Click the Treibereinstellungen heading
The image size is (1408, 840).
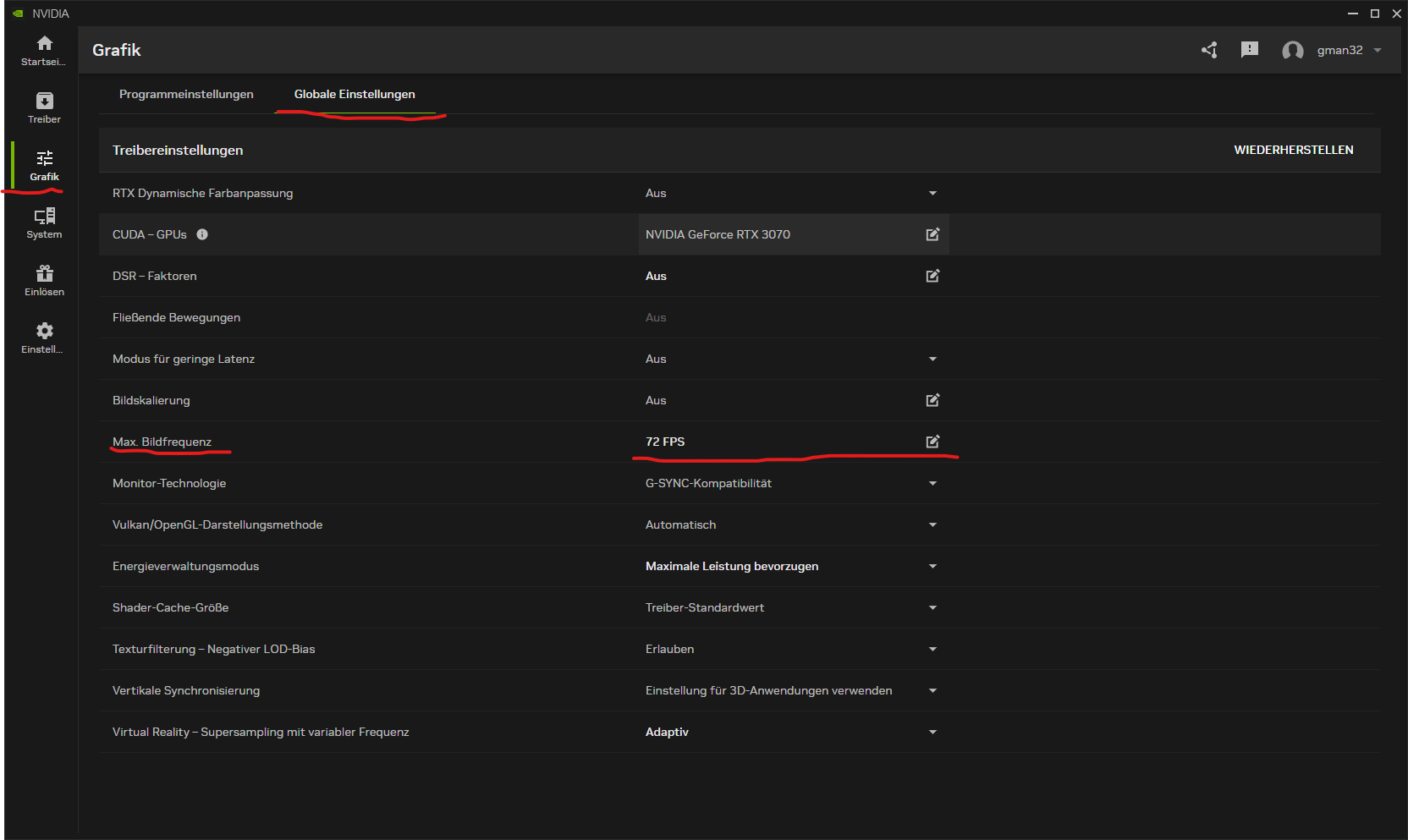178,150
